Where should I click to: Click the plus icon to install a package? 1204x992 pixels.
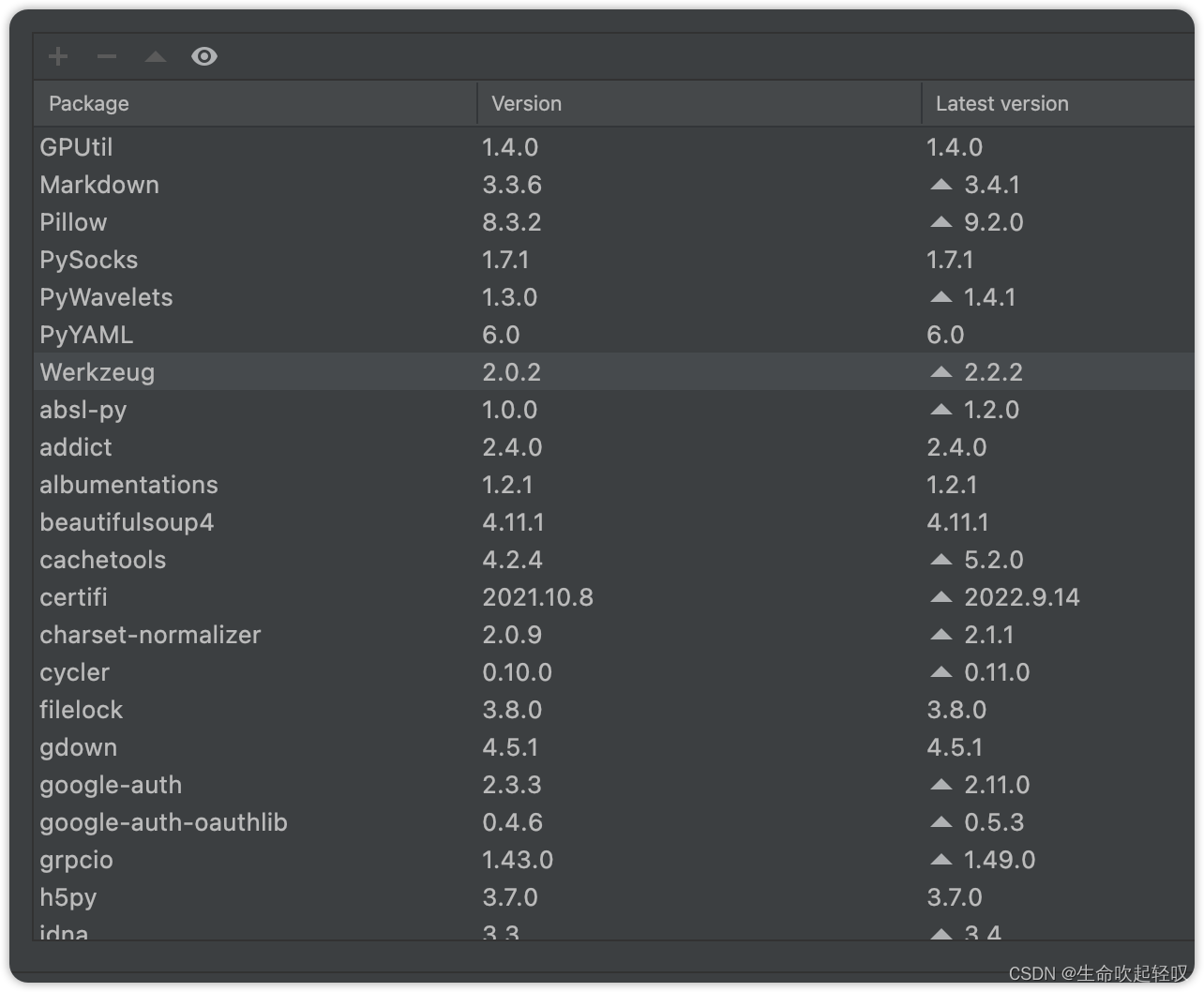[x=58, y=56]
